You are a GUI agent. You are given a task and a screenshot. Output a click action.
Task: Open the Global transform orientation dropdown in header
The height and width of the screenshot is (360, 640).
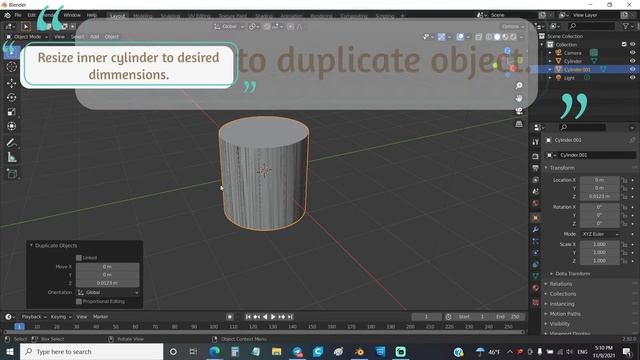229,27
